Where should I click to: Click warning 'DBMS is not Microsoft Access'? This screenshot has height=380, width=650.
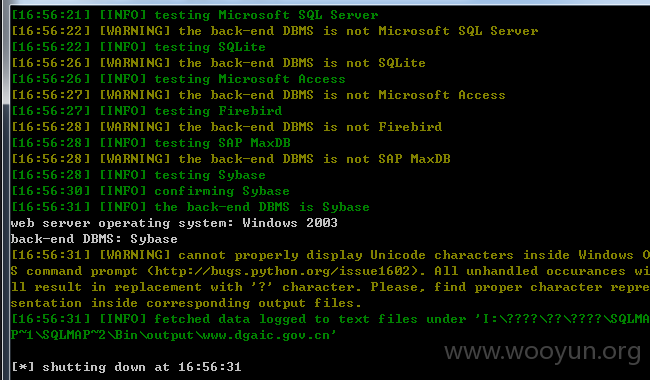[x=258, y=95]
